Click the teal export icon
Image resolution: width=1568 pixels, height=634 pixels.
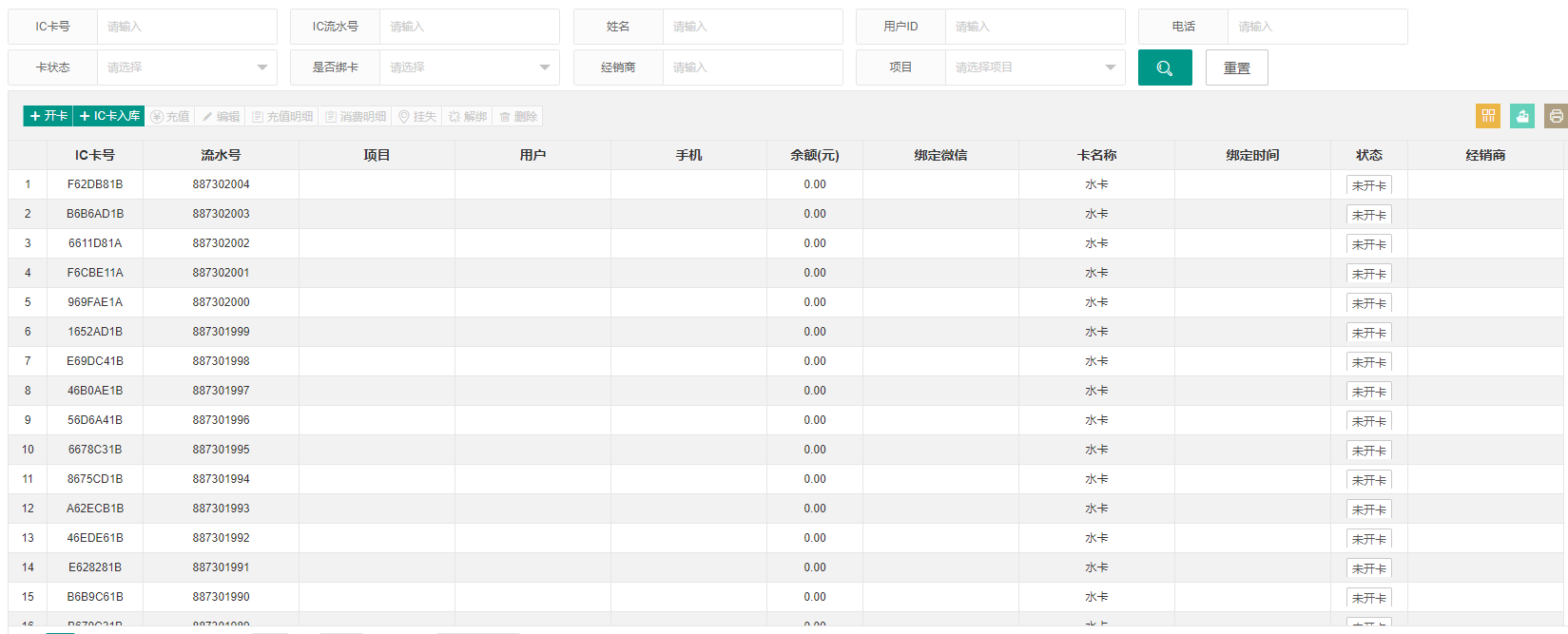tap(1522, 116)
